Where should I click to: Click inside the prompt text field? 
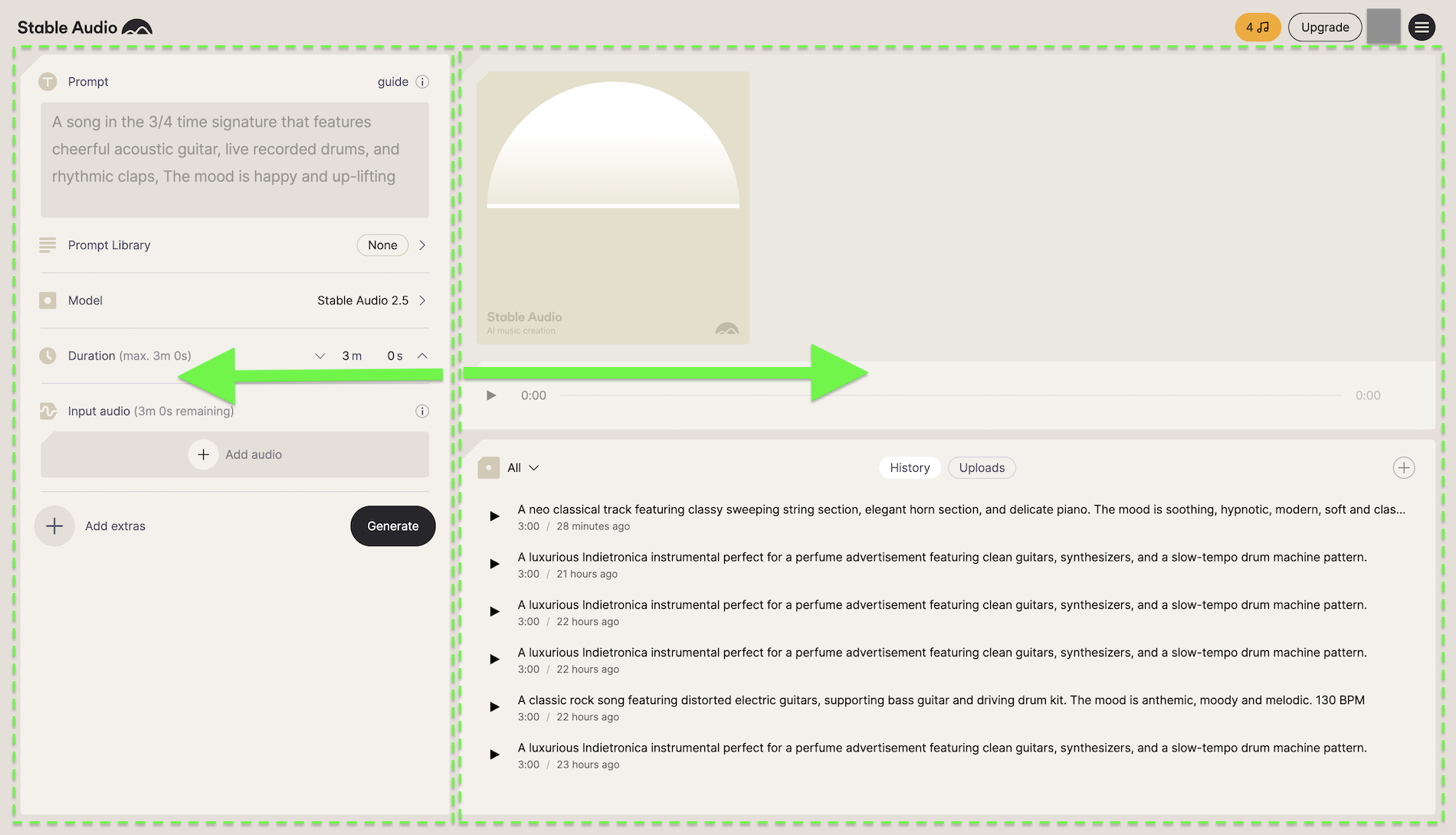coord(234,159)
